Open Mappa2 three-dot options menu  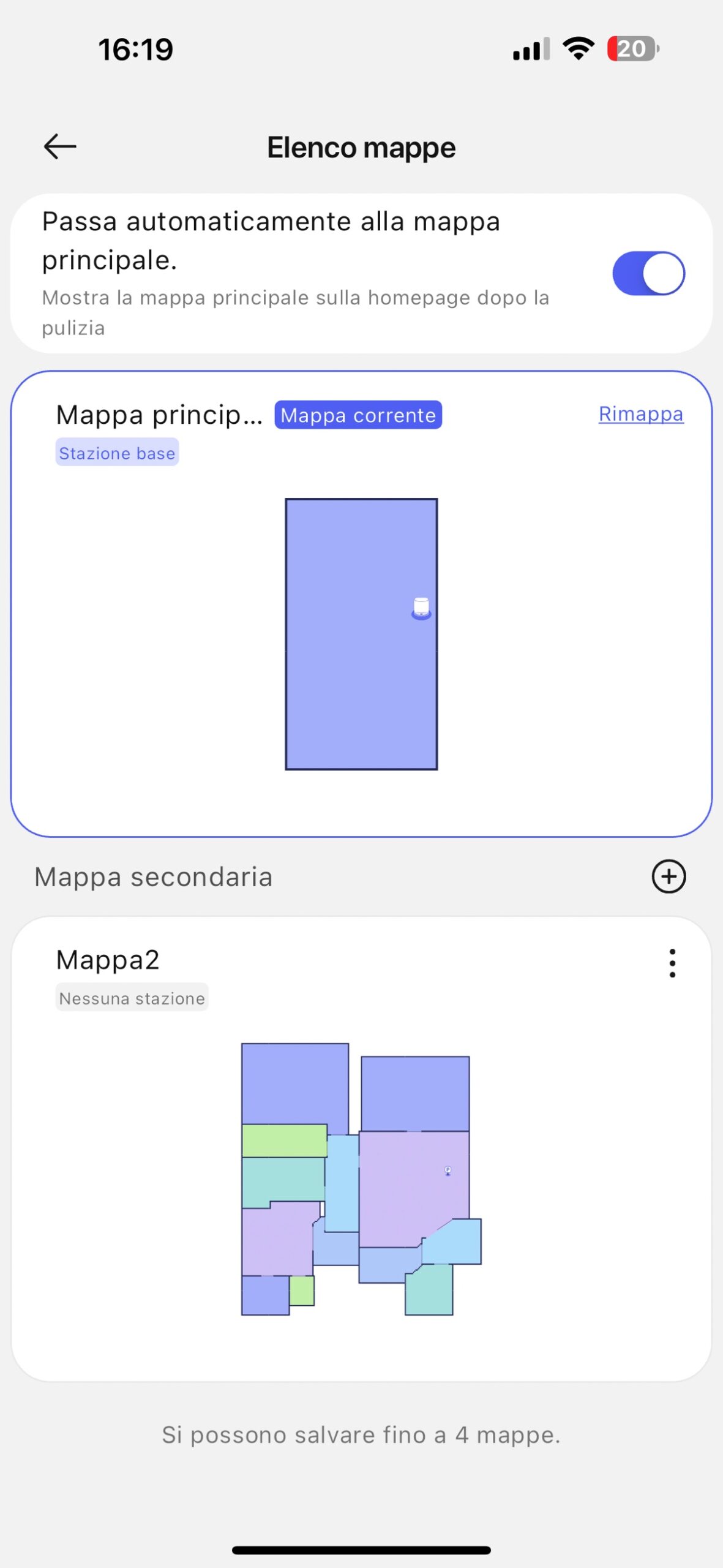point(672,963)
